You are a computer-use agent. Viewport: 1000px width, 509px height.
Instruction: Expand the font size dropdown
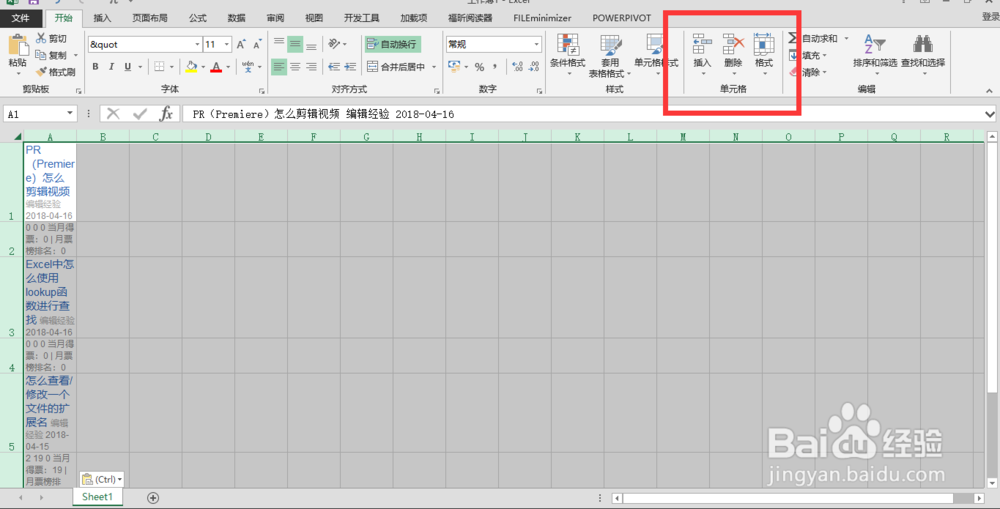pos(227,44)
